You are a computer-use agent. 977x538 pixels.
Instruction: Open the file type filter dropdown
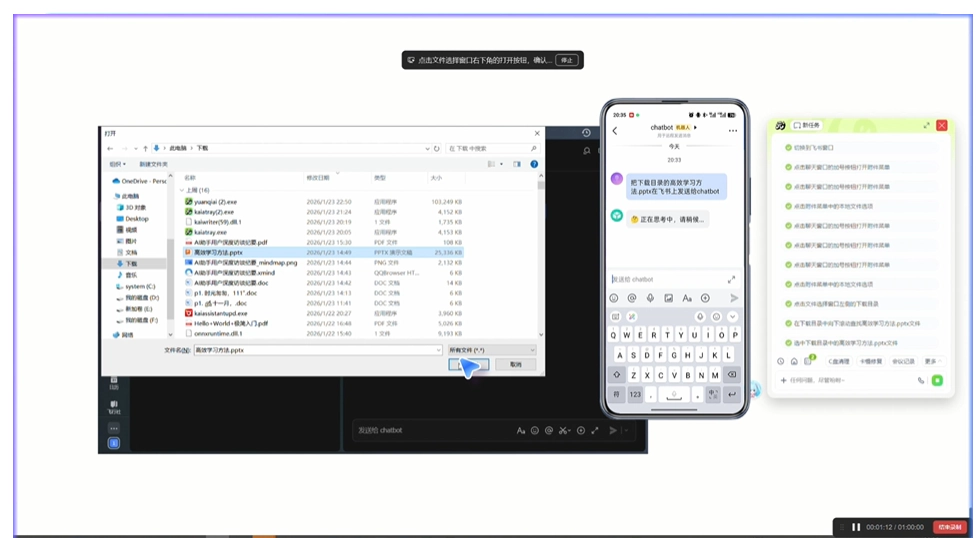pyautogui.click(x=491, y=350)
